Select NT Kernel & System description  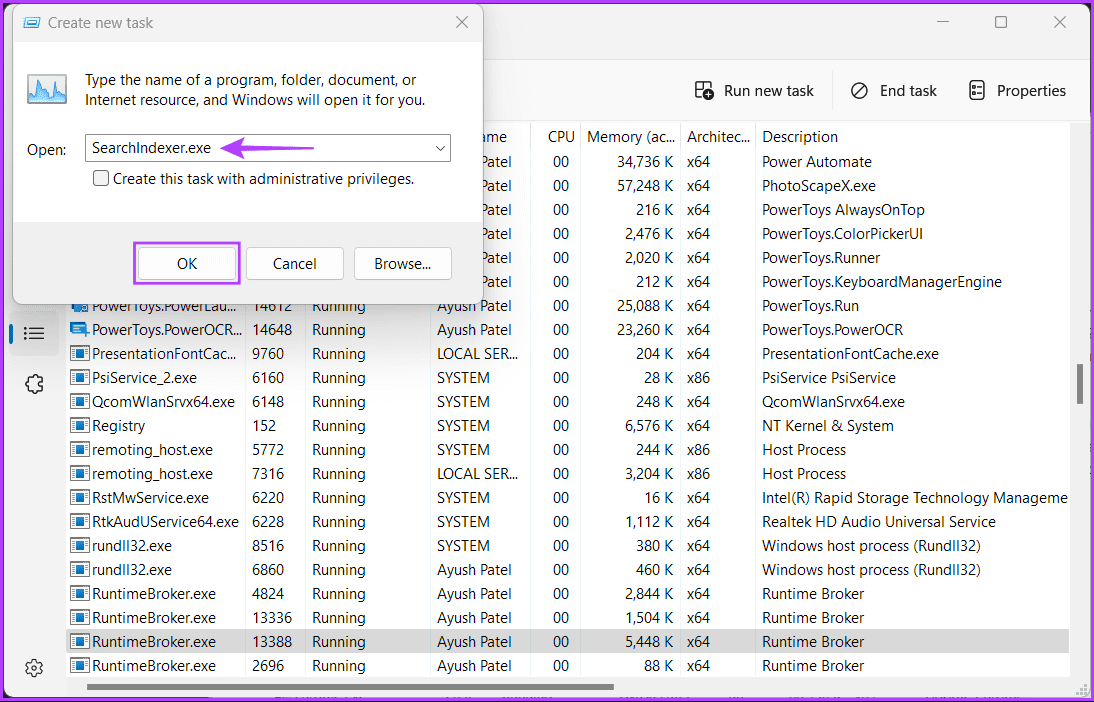tap(827, 426)
